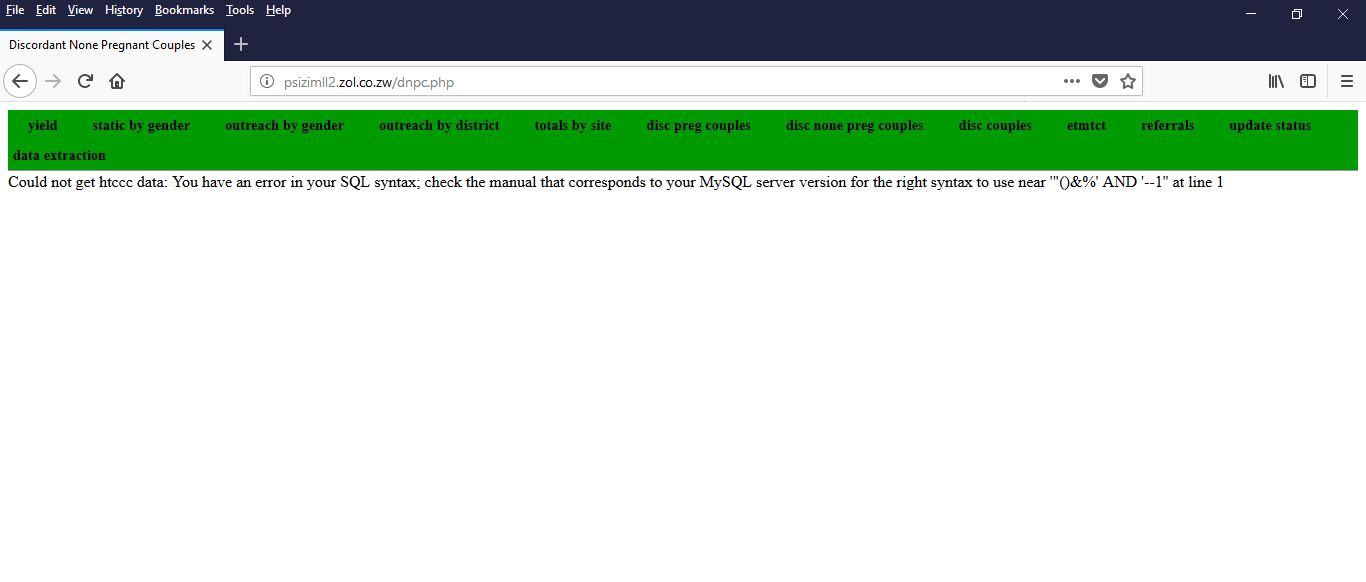Bookmark this page with star icon
This screenshot has height=582, width=1366.
click(1128, 81)
